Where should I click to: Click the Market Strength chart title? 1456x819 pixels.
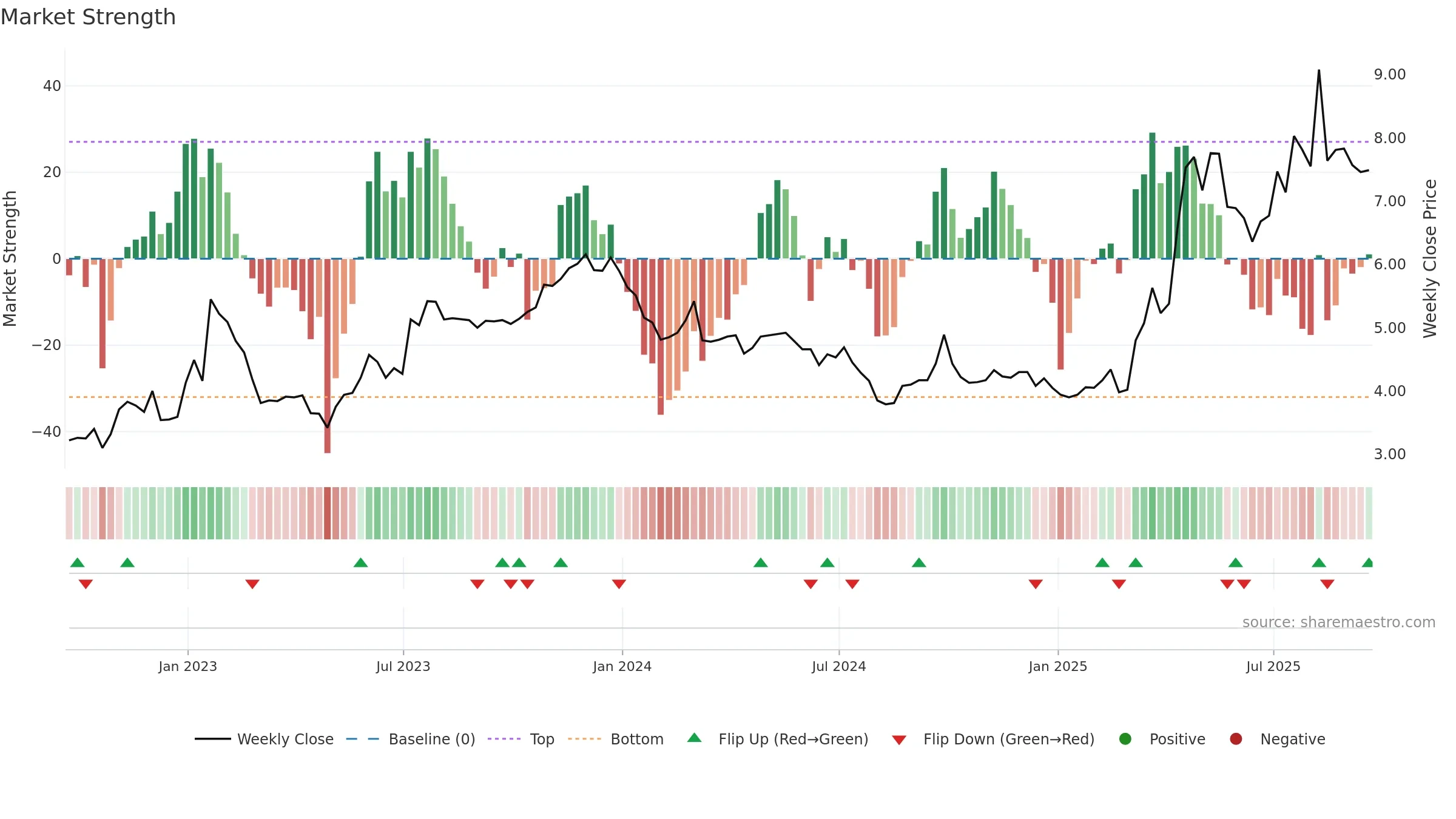(88, 17)
